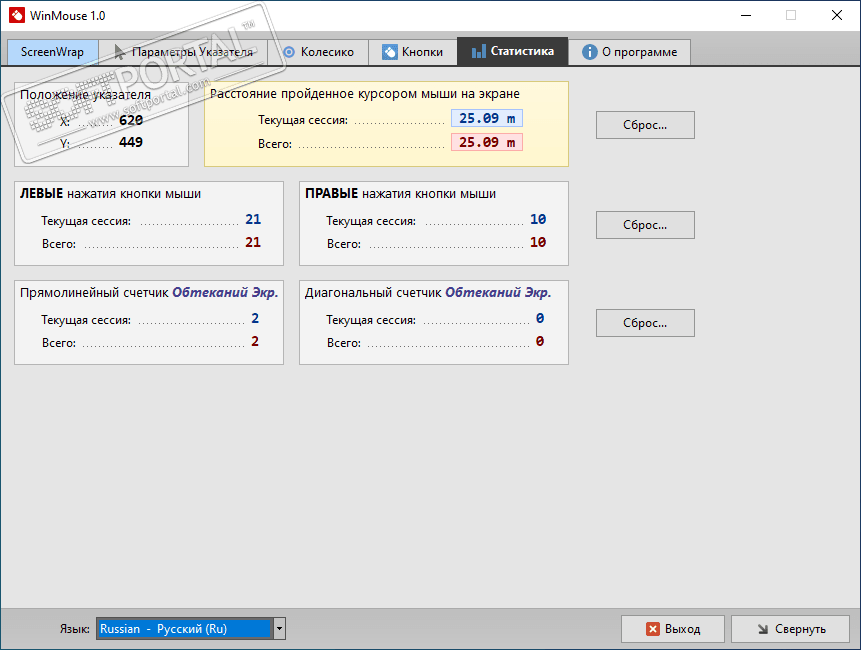861x650 pixels.
Task: Switch to Параметры Указателя tab
Action: coord(183,52)
